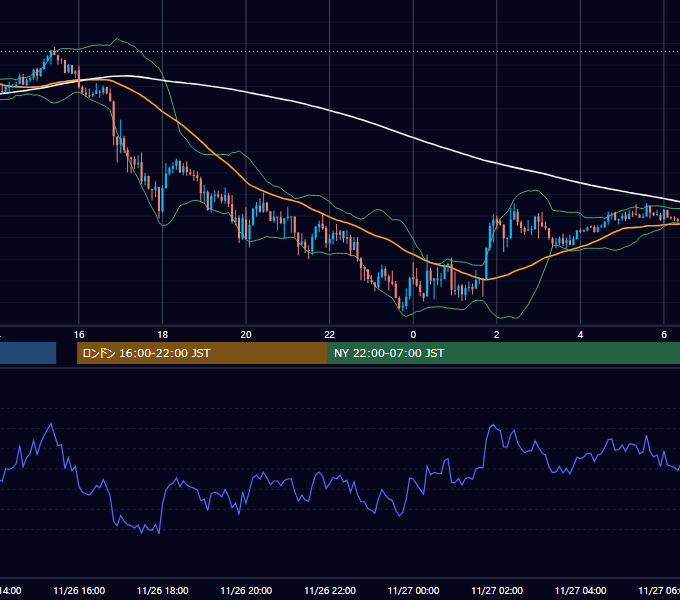Click the 6 hour label on price chart axis
The width and height of the screenshot is (680, 600).
pos(664,335)
